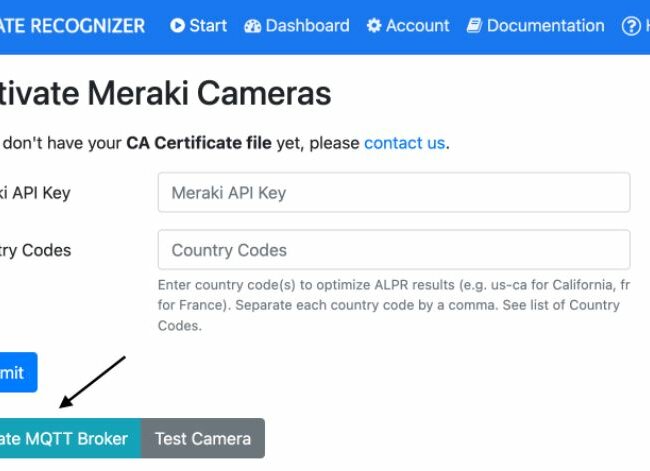Focus the Country Codes input field
The image size is (650, 471).
click(394, 250)
